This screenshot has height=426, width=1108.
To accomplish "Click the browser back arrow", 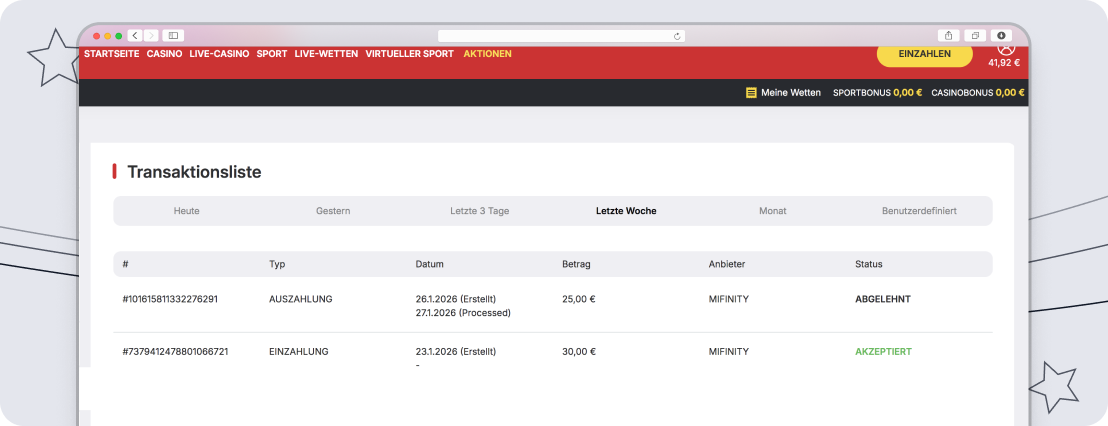I will pyautogui.click(x=135, y=35).
